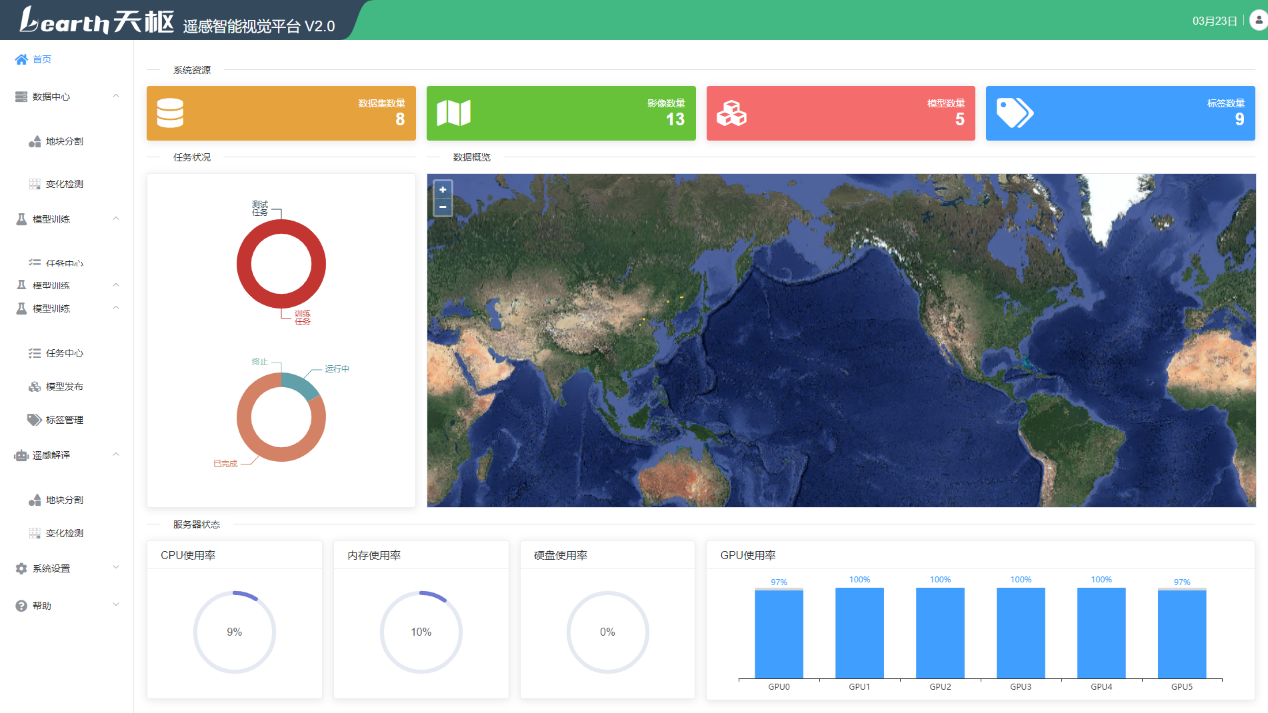
Task: Click the tags icon on 标签数量 card
Action: pos(1014,113)
